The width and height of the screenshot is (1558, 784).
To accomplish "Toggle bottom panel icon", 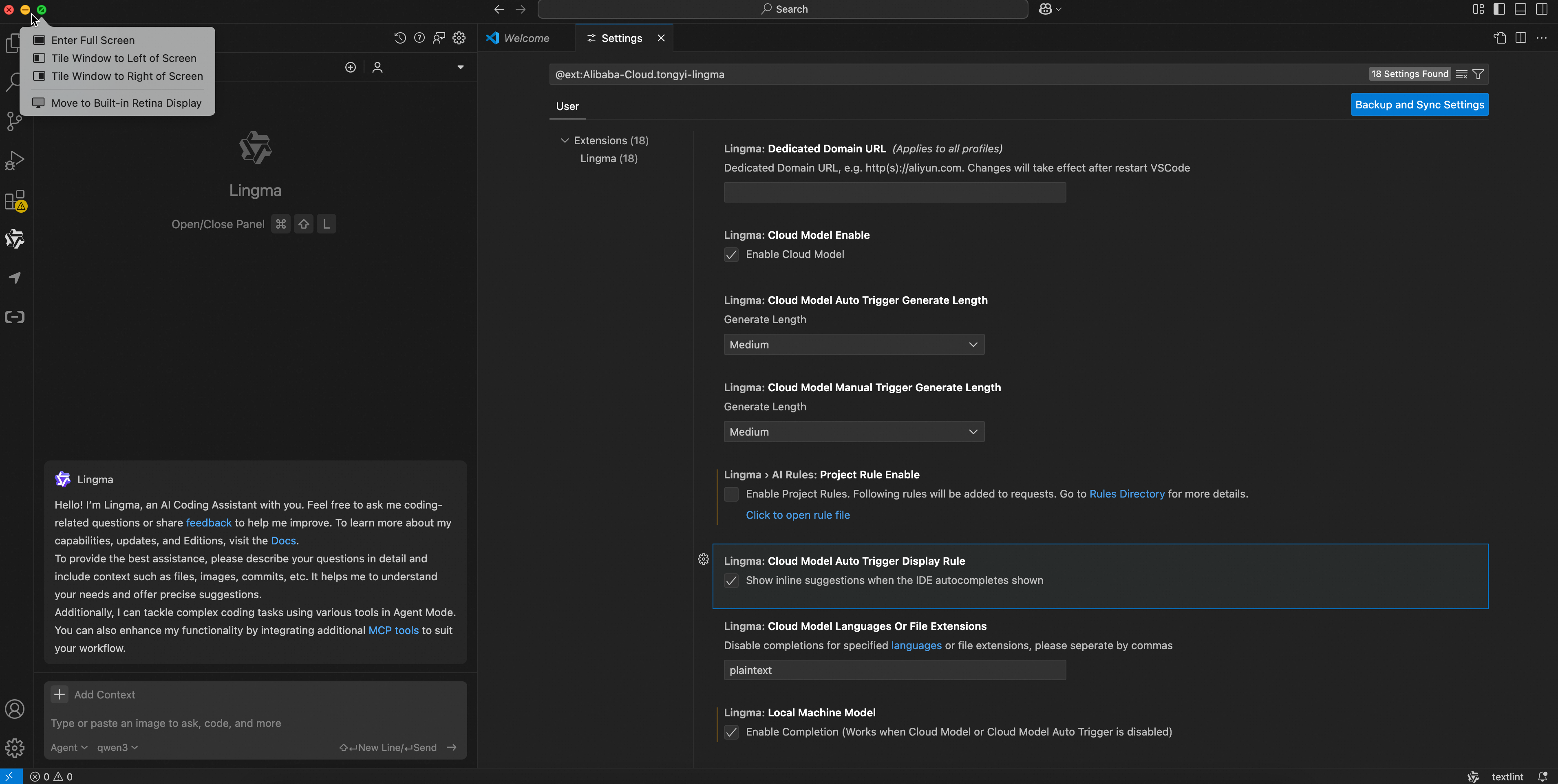I will point(1520,9).
